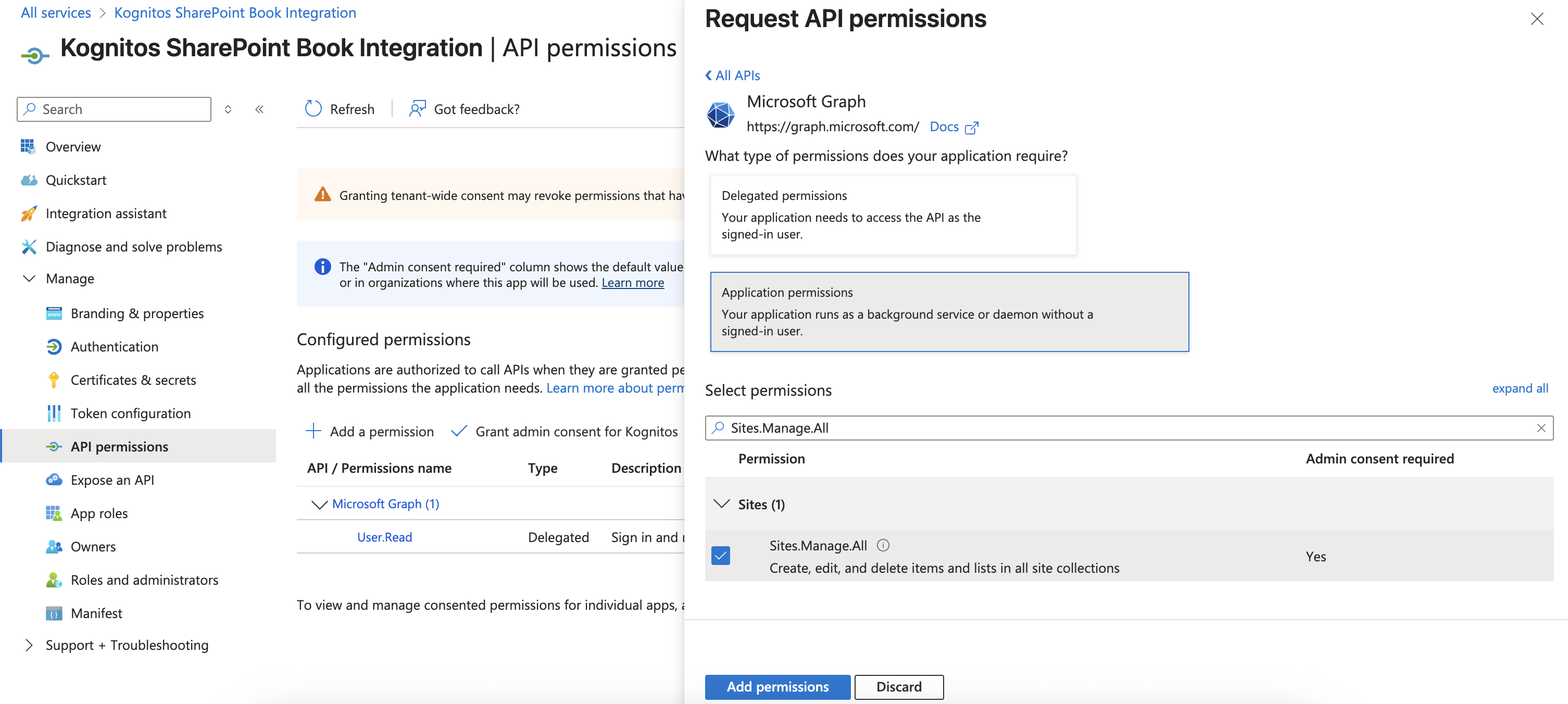
Task: Go back via All APIs link
Action: tap(732, 76)
